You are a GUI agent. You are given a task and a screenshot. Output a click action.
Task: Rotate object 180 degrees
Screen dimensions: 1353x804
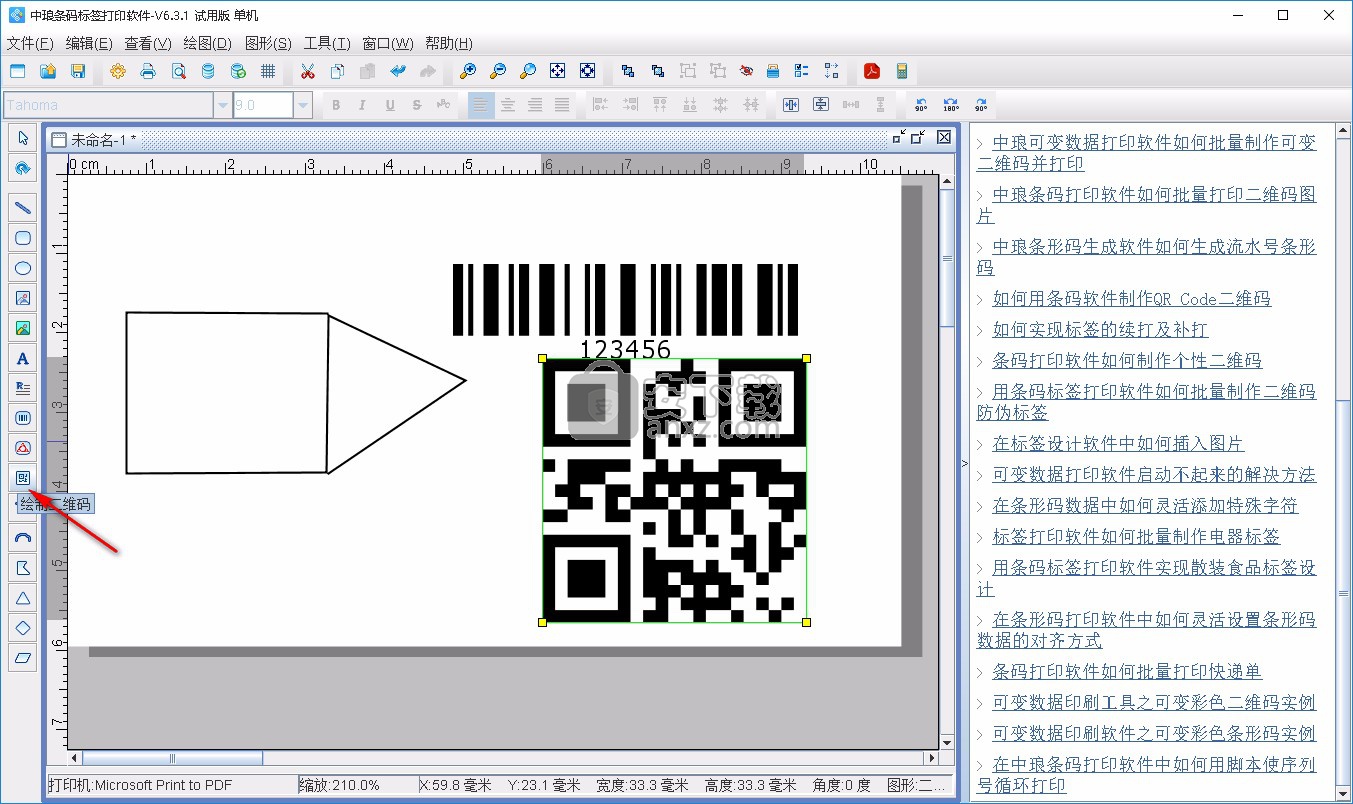951,105
